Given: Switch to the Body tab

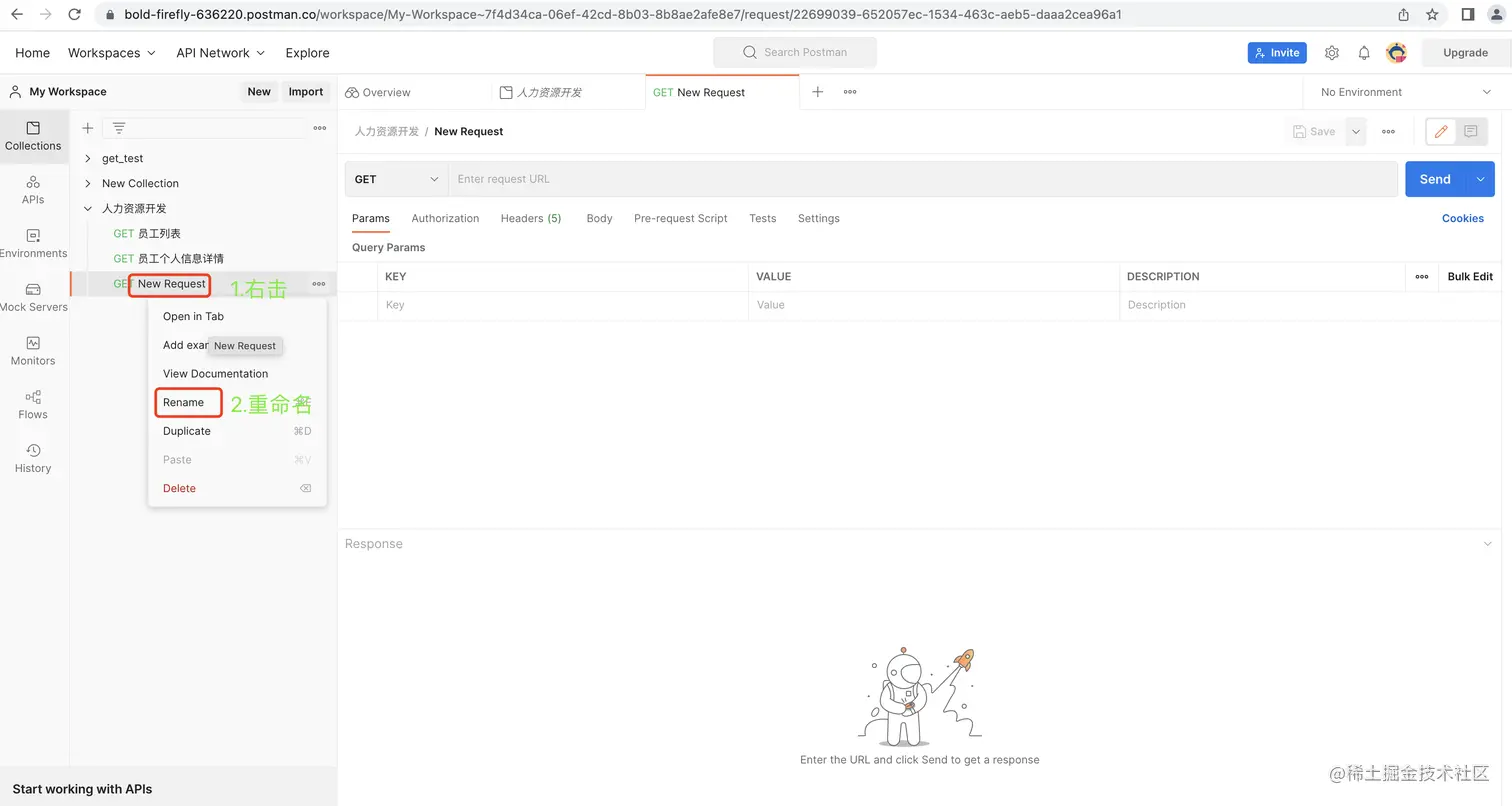Looking at the screenshot, I should (x=599, y=219).
